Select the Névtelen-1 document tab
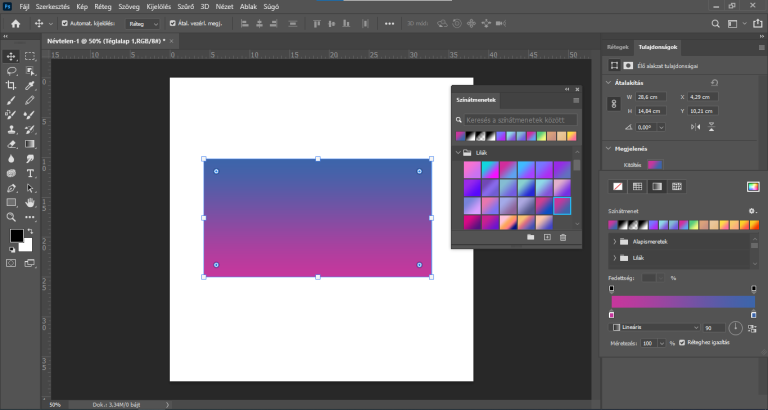The height and width of the screenshot is (410, 768). pyautogui.click(x=106, y=41)
